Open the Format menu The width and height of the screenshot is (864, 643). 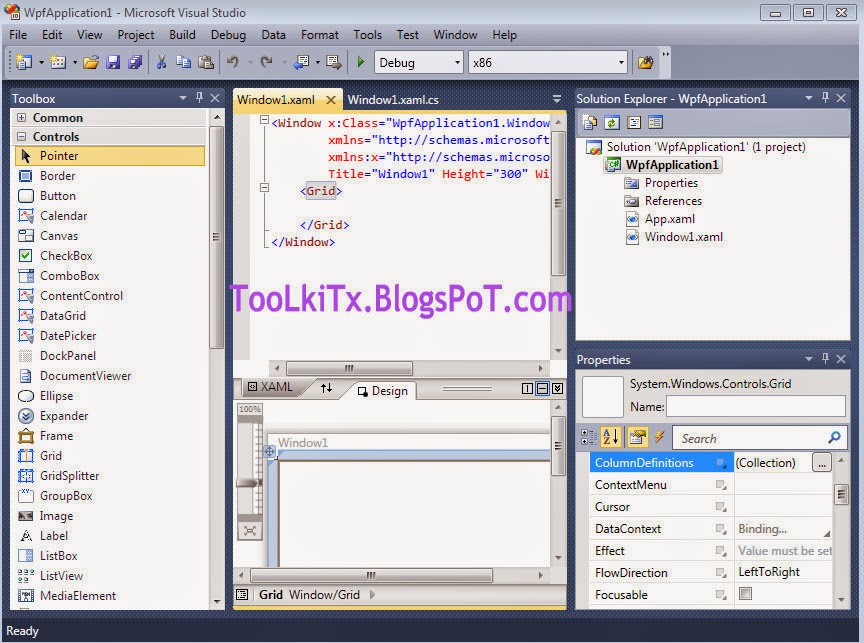pos(320,35)
